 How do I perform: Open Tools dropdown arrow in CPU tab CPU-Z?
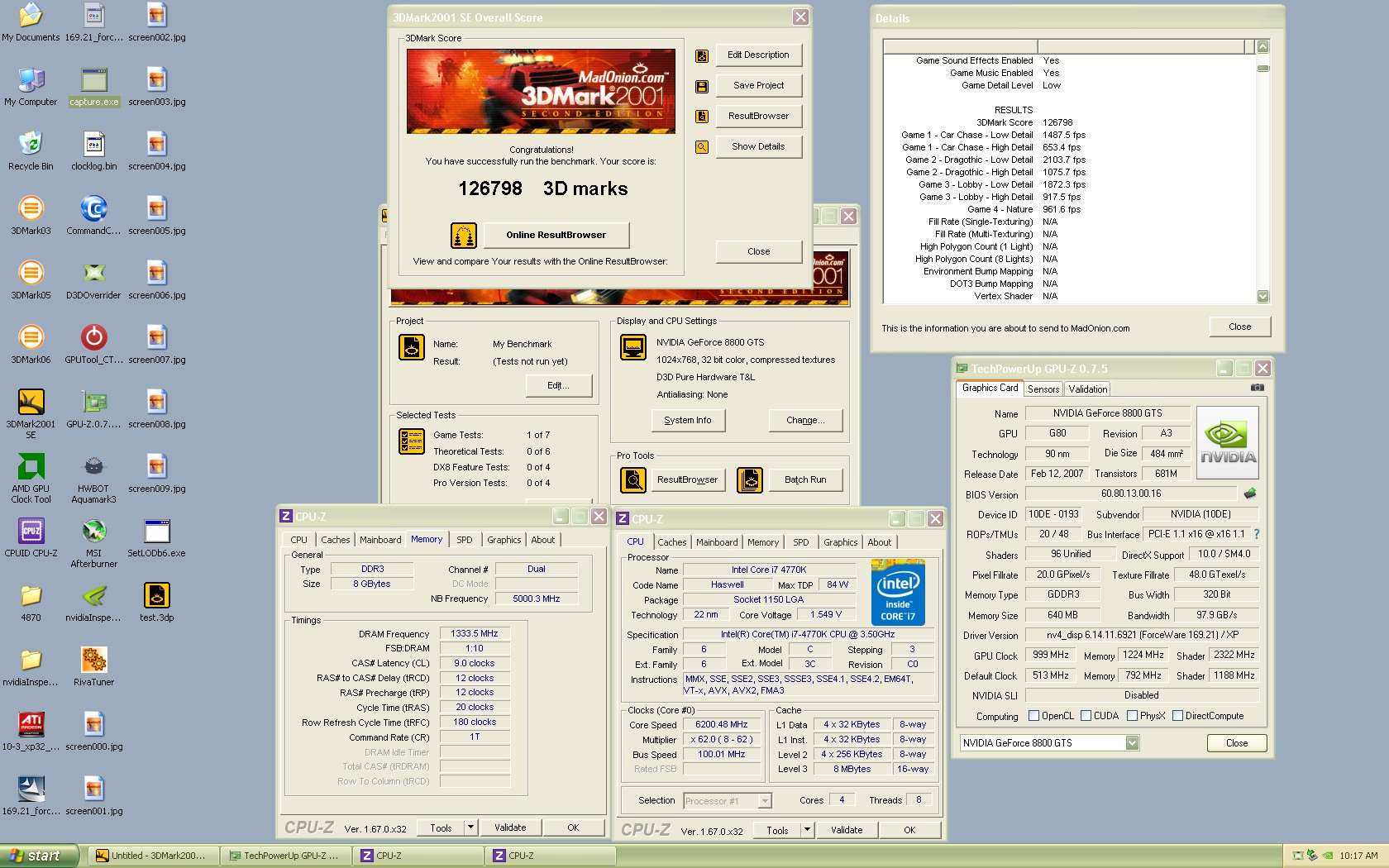[x=807, y=830]
